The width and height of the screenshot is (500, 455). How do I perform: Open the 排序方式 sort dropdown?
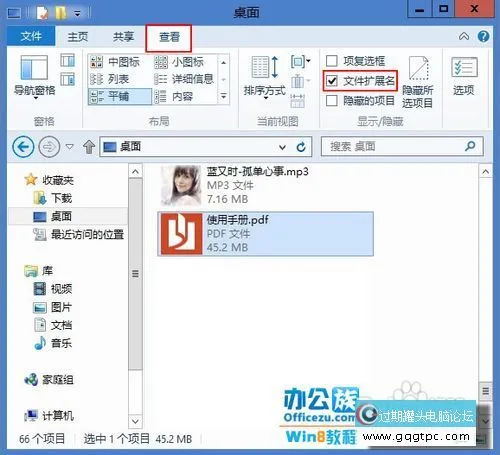pyautogui.click(x=265, y=77)
